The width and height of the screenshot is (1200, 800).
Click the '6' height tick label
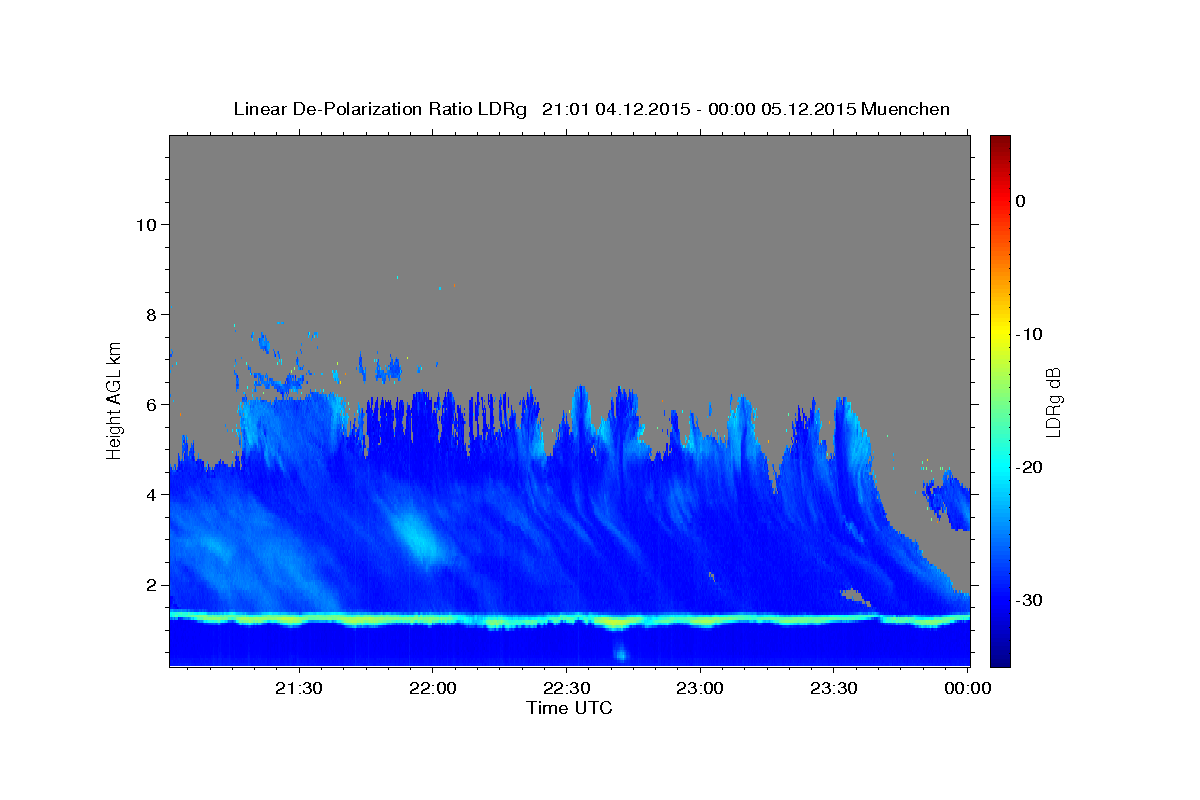pyautogui.click(x=149, y=404)
